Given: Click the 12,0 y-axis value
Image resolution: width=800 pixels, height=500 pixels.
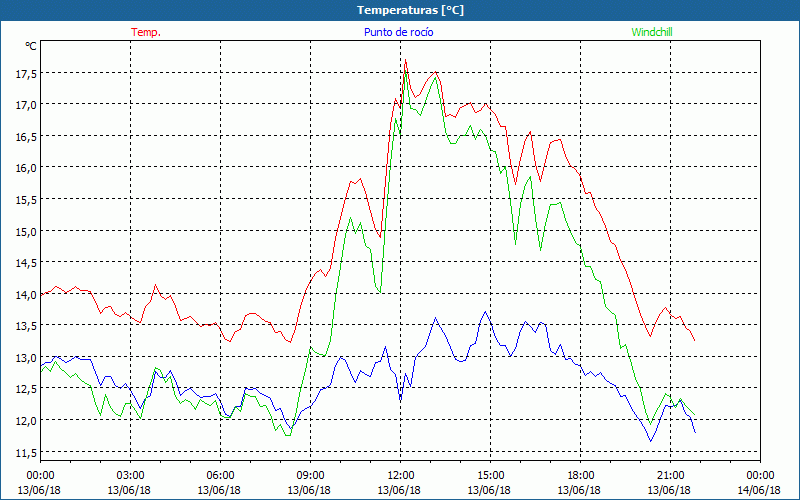Looking at the screenshot, I should pyautogui.click(x=27, y=421).
